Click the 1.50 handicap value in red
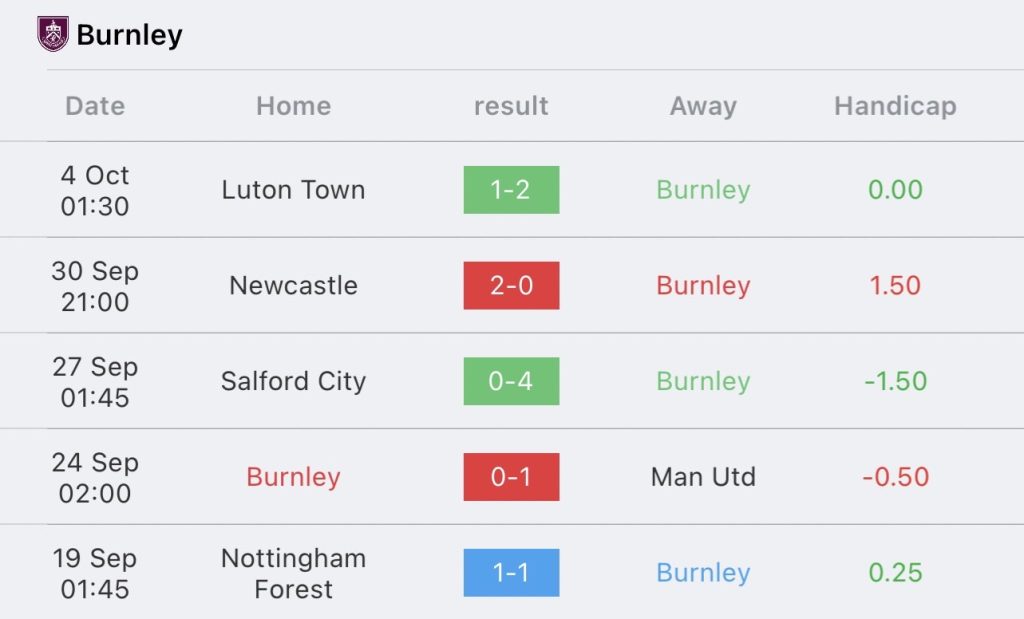Screen dimensions: 1024x619 (895, 285)
